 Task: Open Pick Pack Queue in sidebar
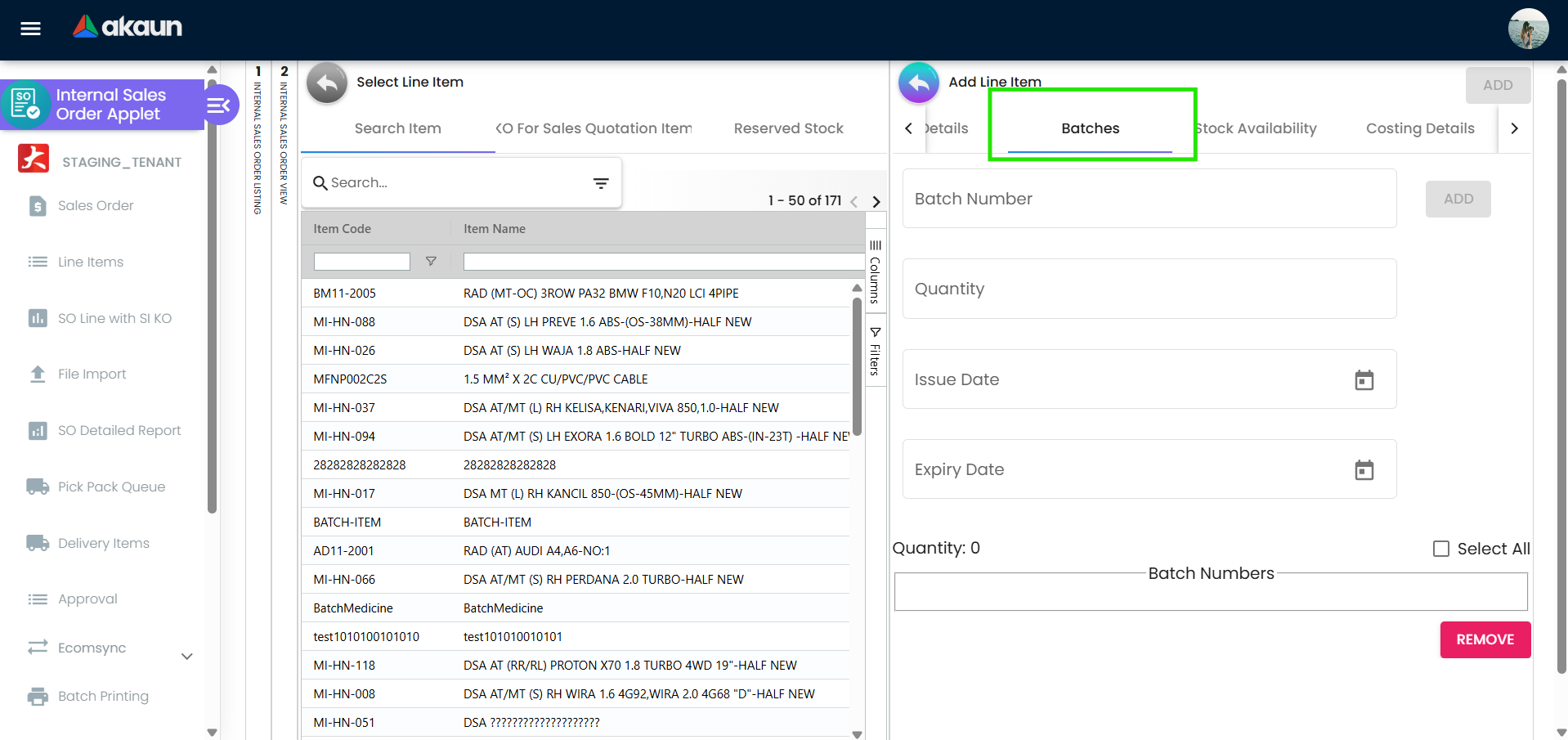click(111, 487)
